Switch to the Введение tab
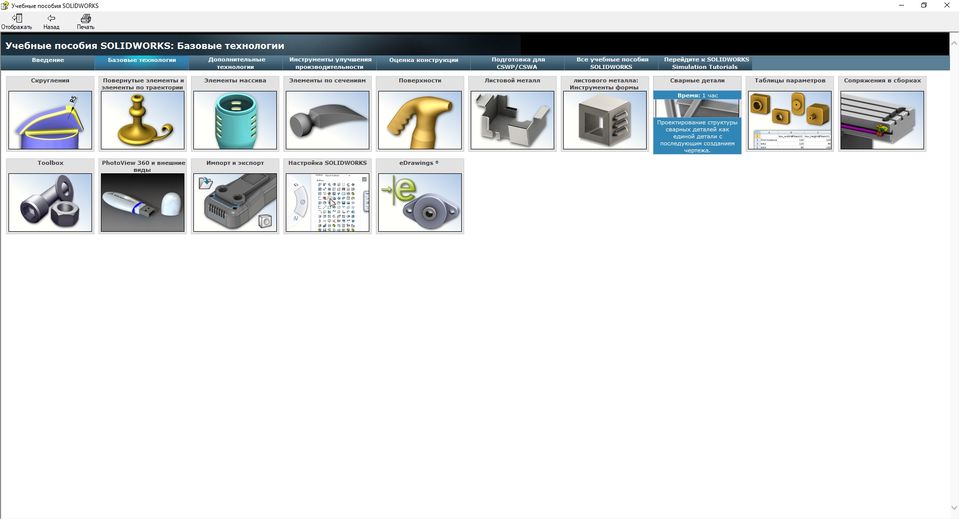959x519 pixels. pyautogui.click(x=47, y=60)
